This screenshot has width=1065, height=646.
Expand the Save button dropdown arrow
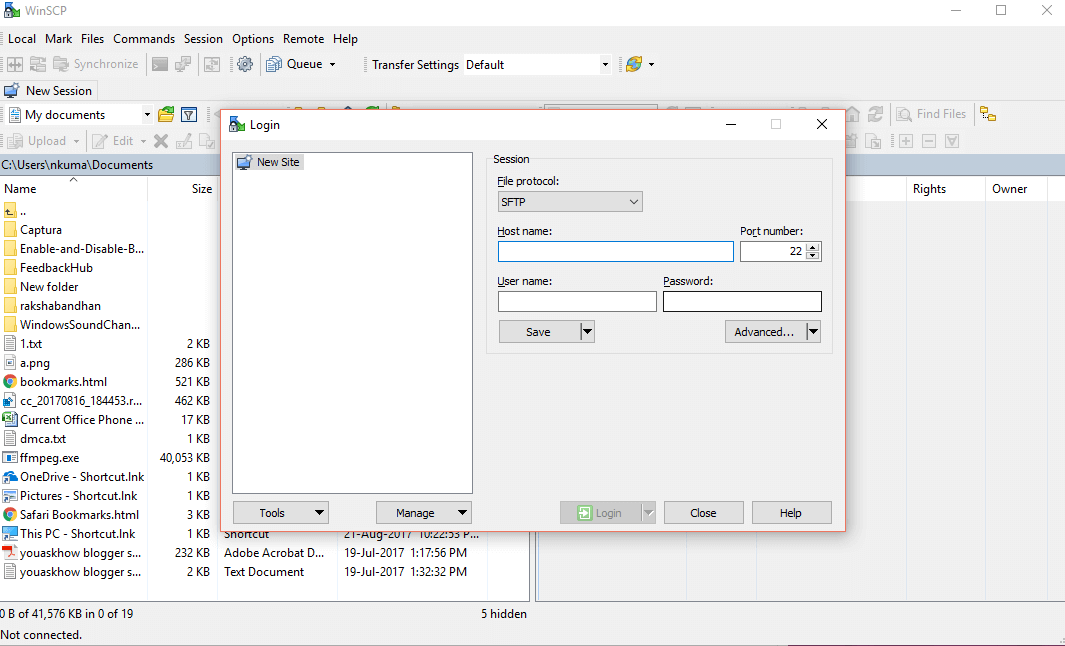pos(588,332)
